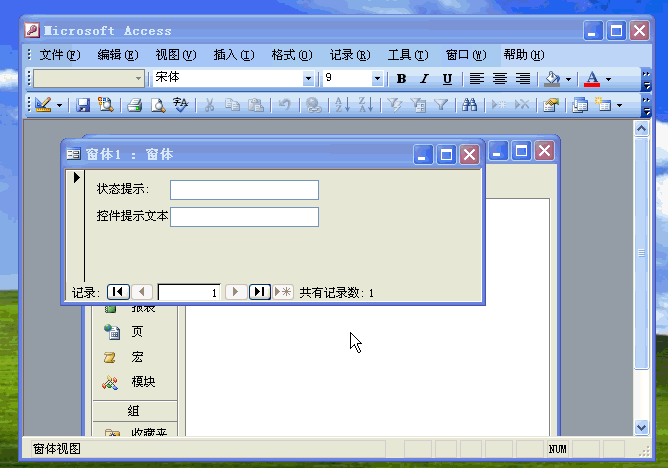Open the 编辑(E) menu
This screenshot has width=668, height=468.
click(118, 55)
